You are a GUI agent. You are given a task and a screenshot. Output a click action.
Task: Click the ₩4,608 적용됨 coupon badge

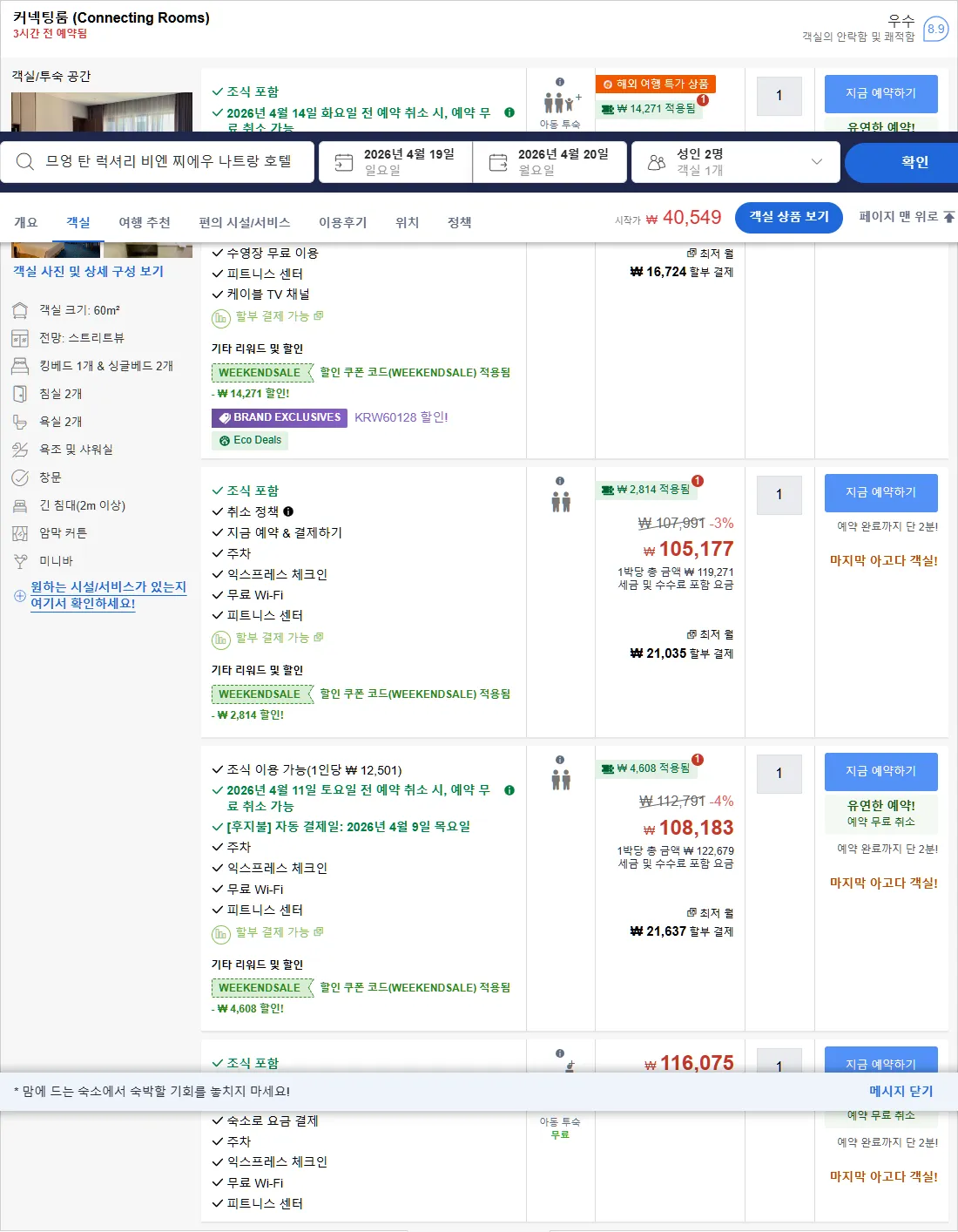pyautogui.click(x=648, y=768)
